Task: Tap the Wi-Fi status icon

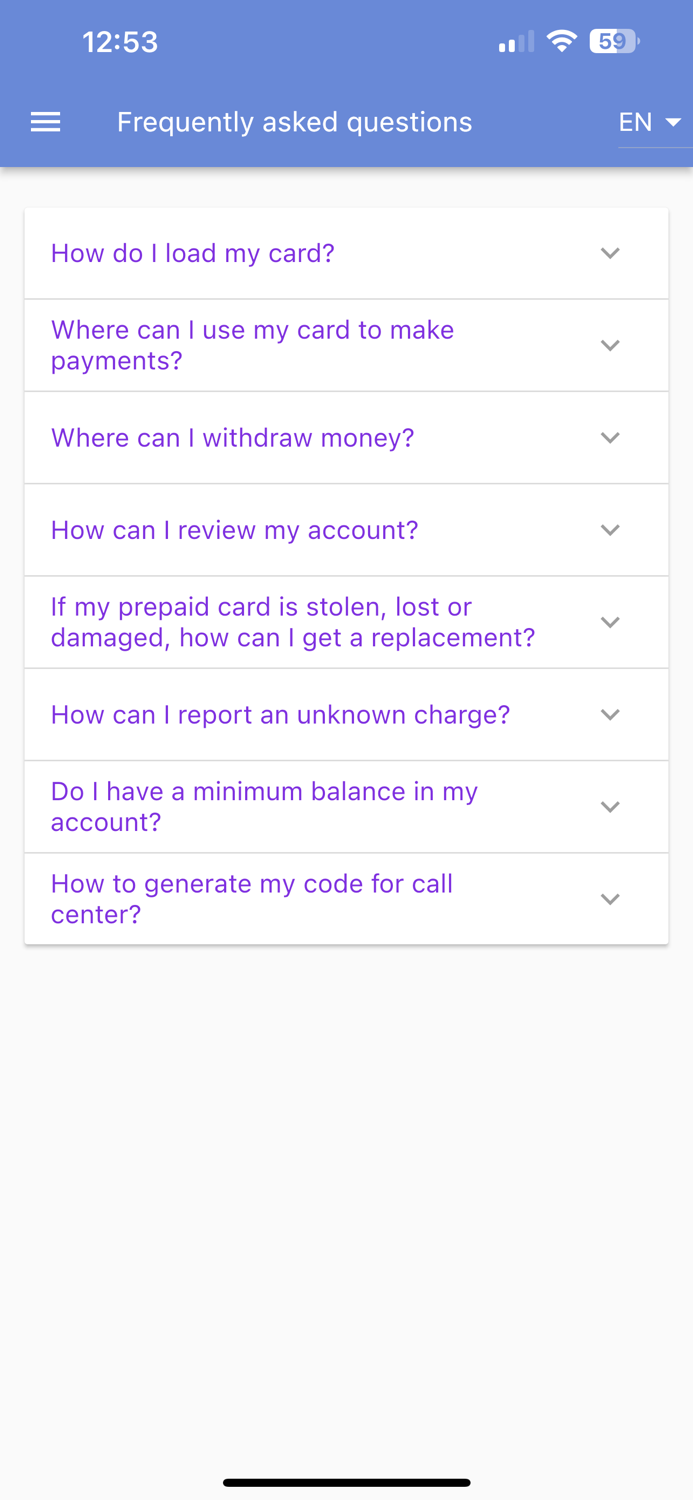Action: pyautogui.click(x=562, y=41)
